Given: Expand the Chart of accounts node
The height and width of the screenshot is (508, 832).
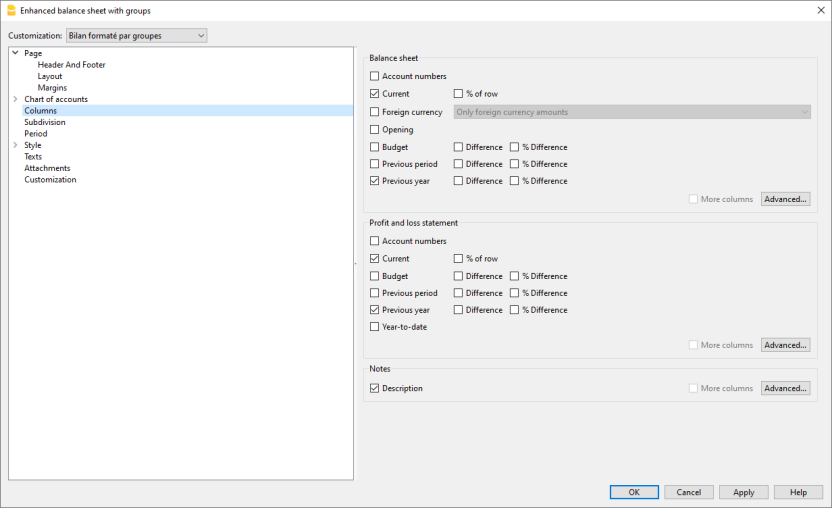Looking at the screenshot, I should pos(15,99).
